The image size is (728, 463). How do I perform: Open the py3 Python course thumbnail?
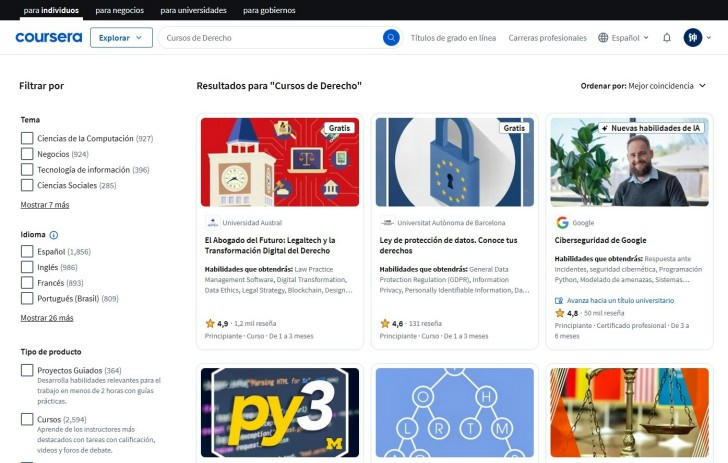tap(280, 413)
